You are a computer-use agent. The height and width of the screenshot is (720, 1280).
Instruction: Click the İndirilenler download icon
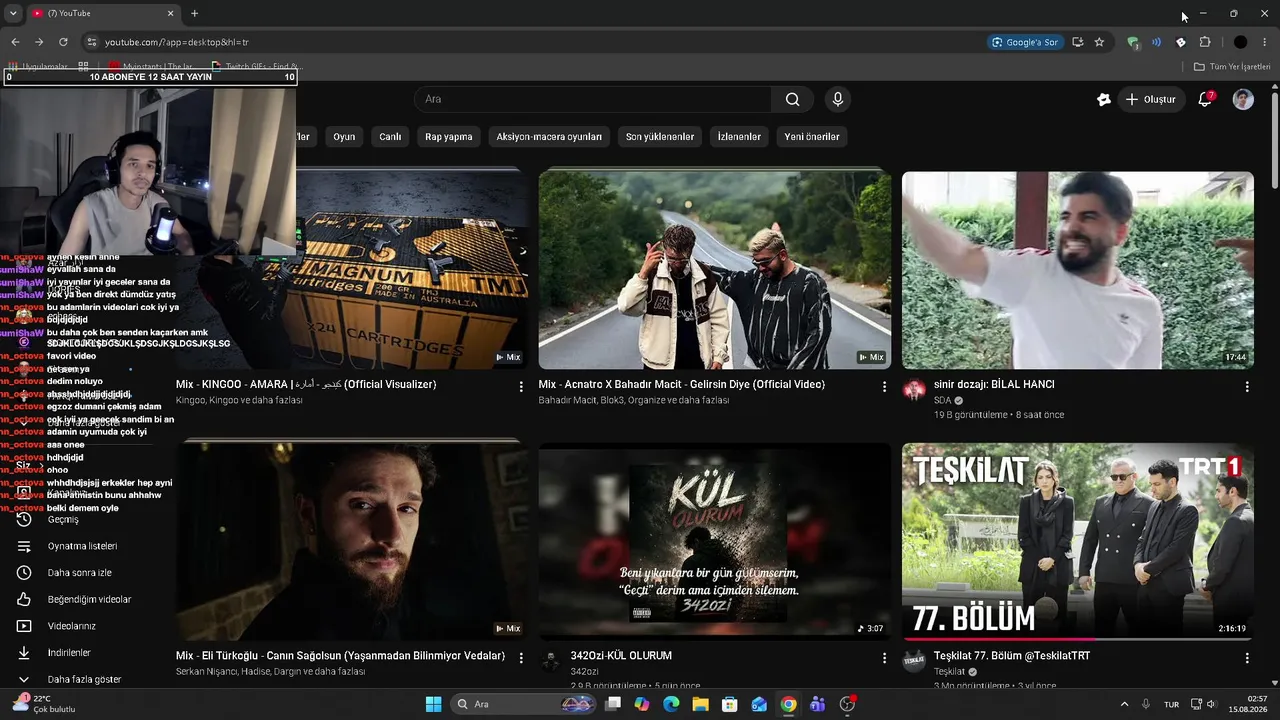coord(24,653)
